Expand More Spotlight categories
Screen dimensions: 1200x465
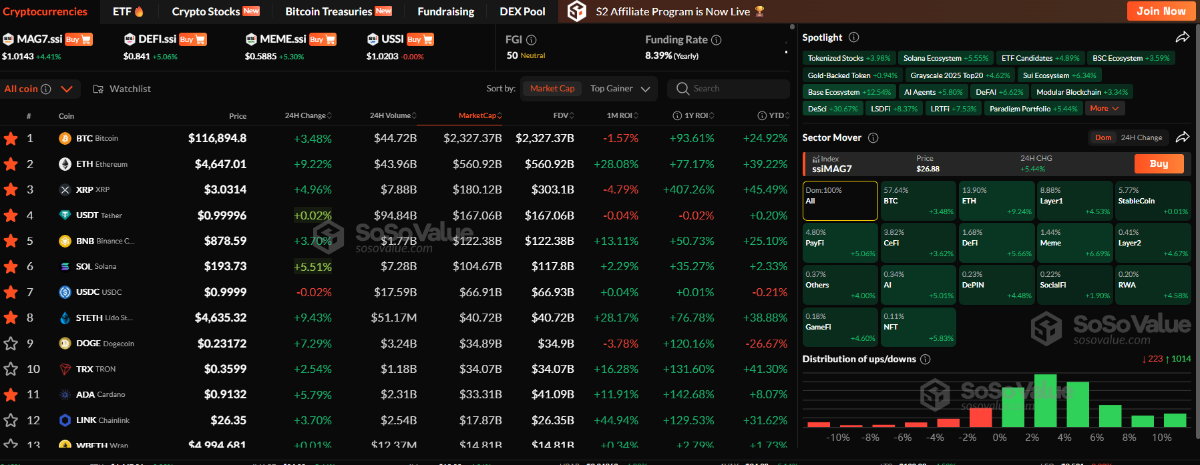pyautogui.click(x=1105, y=108)
